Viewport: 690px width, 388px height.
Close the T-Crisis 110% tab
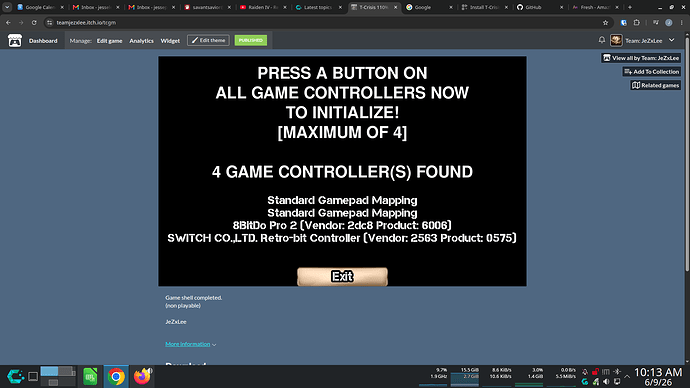tap(395, 7)
